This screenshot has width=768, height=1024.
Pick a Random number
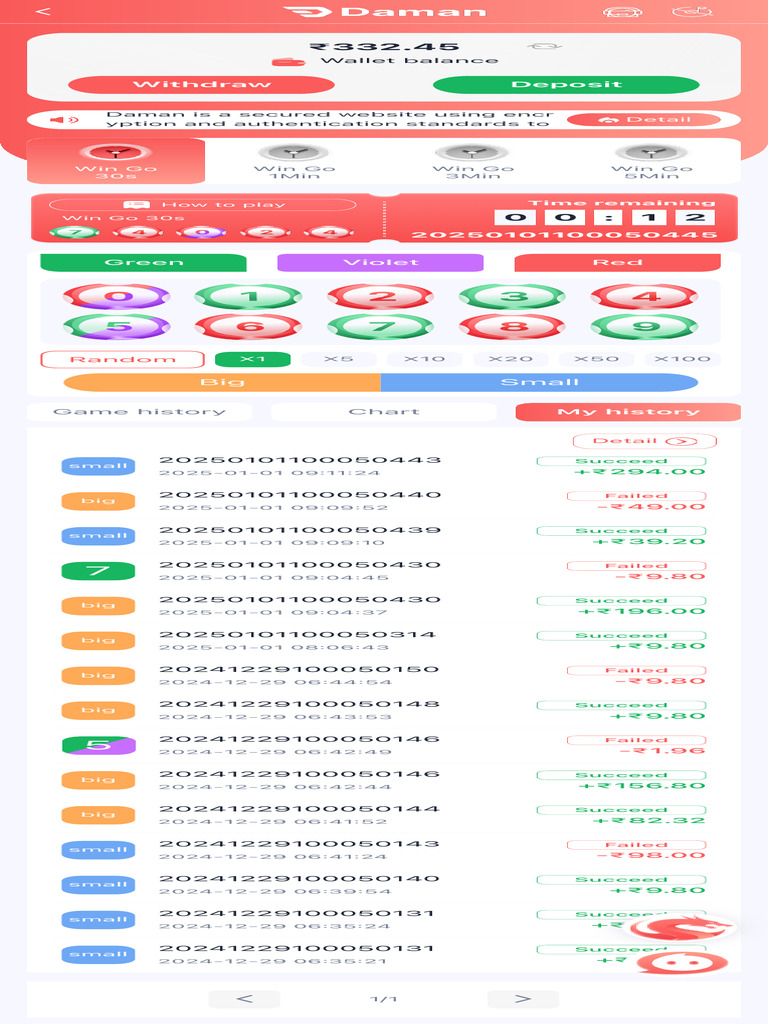pos(122,359)
